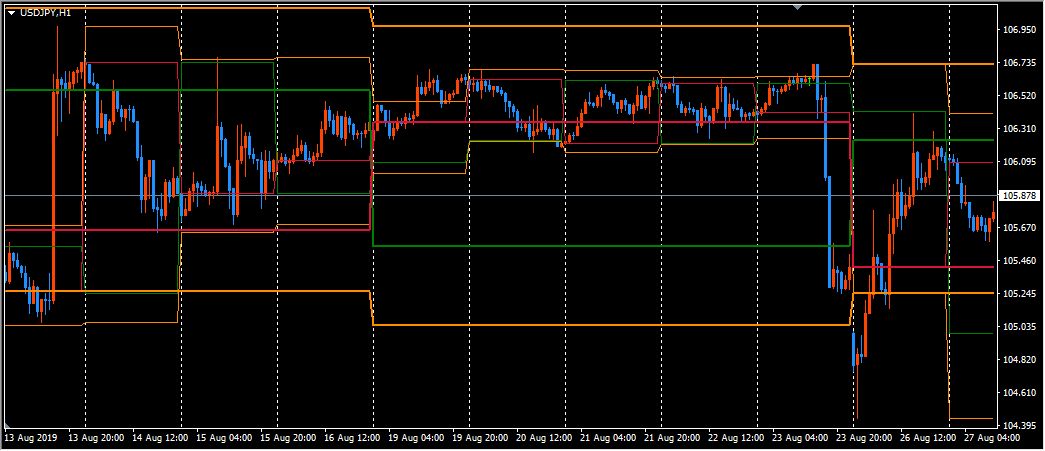Click the 15 Aug 20:00 time label
1045x451 pixels.
pos(287,438)
